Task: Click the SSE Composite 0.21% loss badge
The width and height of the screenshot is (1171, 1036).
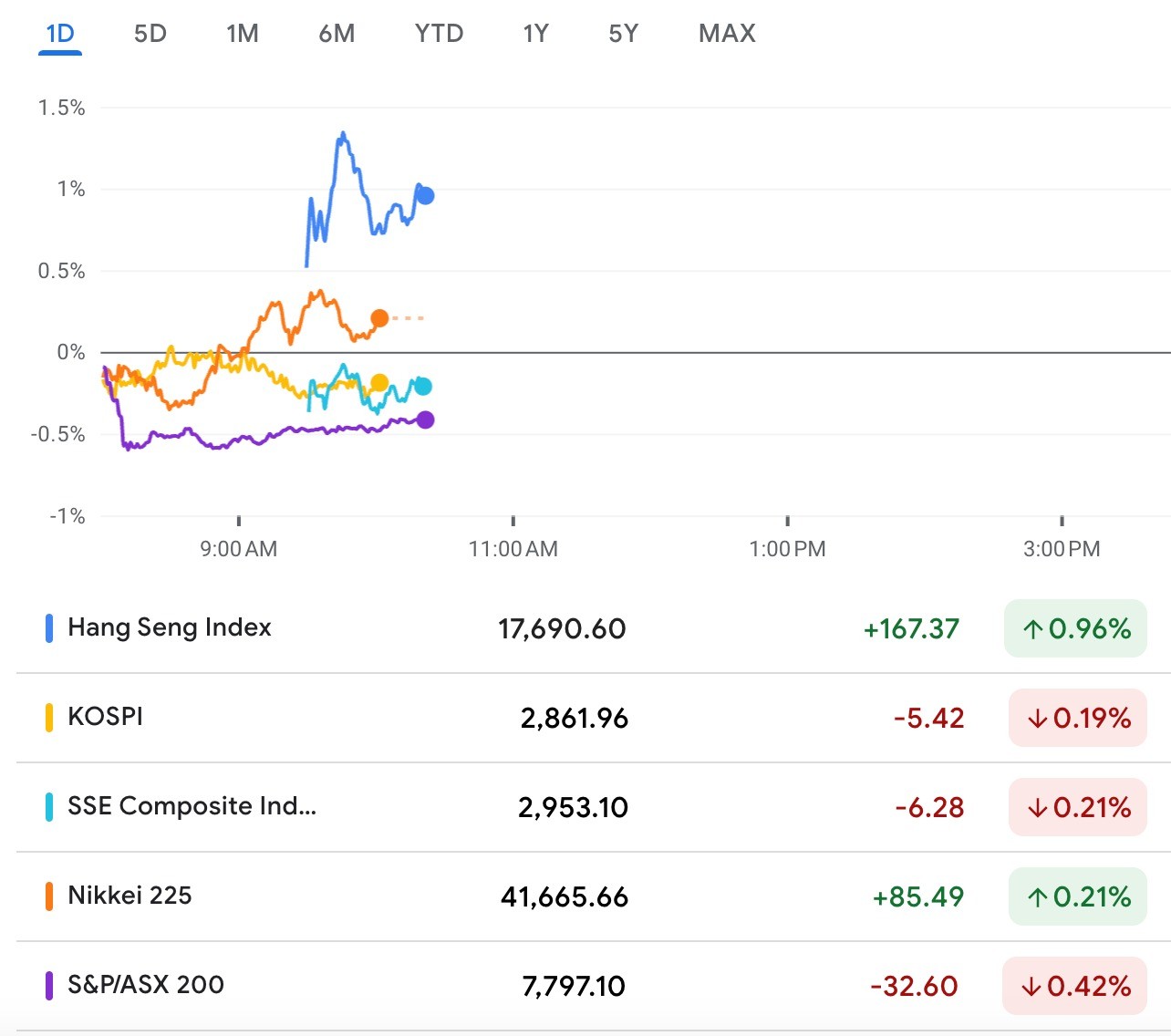Action: click(x=1078, y=807)
